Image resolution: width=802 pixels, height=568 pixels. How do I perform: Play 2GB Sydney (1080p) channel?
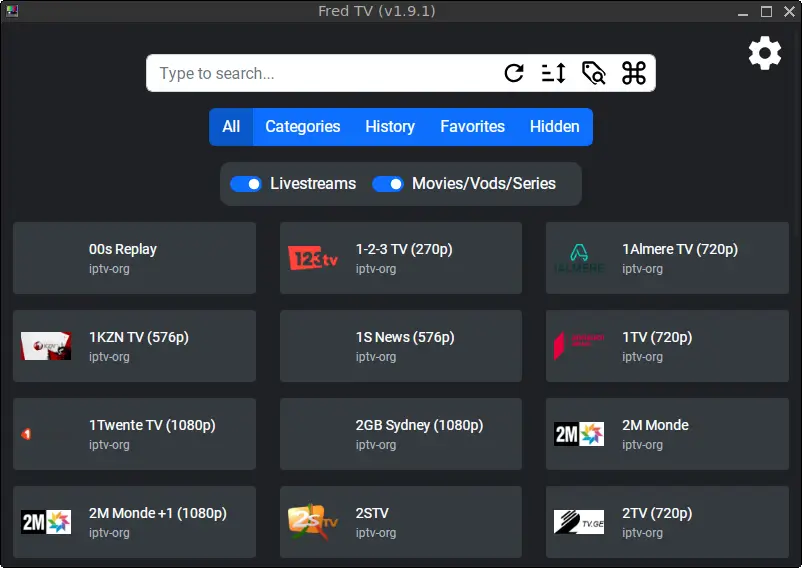[x=401, y=434]
